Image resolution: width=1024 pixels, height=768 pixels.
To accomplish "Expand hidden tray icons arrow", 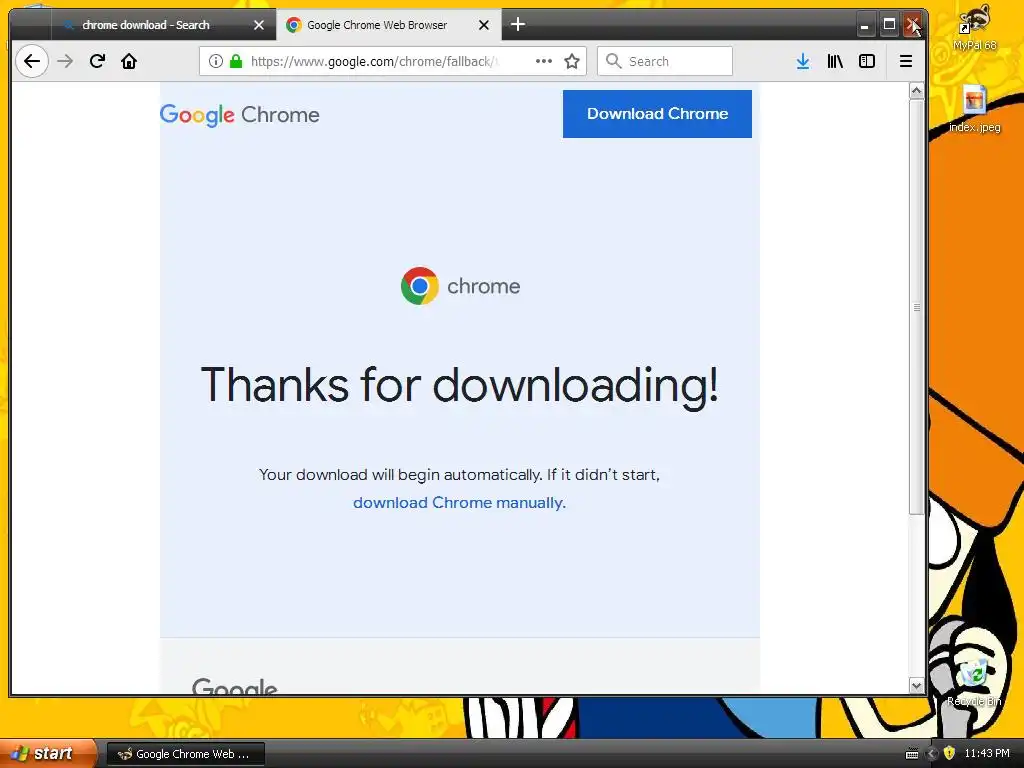I will pos(932,754).
